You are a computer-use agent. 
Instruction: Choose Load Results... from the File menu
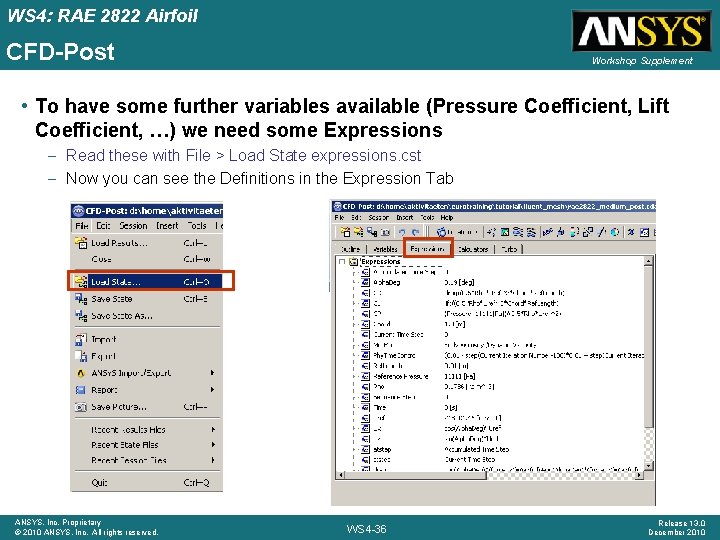pos(146,243)
